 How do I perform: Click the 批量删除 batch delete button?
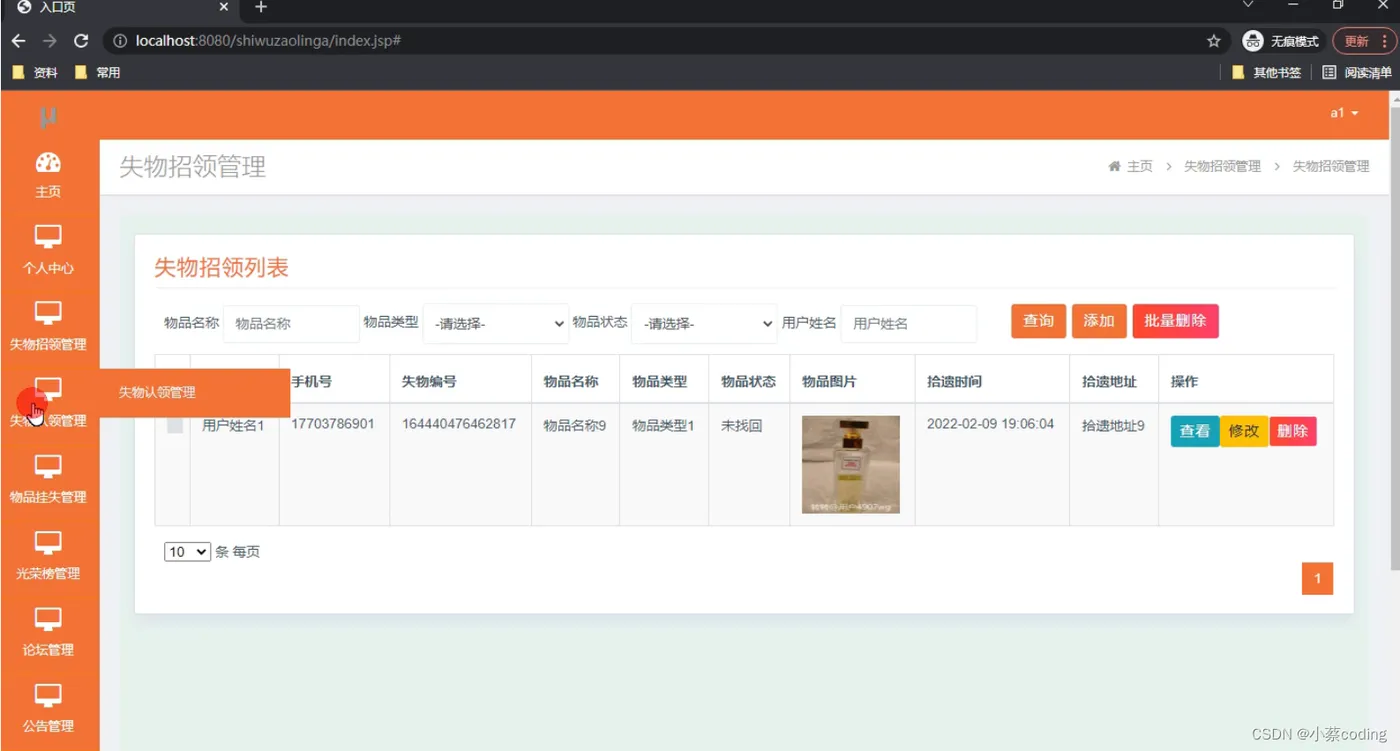(1175, 321)
